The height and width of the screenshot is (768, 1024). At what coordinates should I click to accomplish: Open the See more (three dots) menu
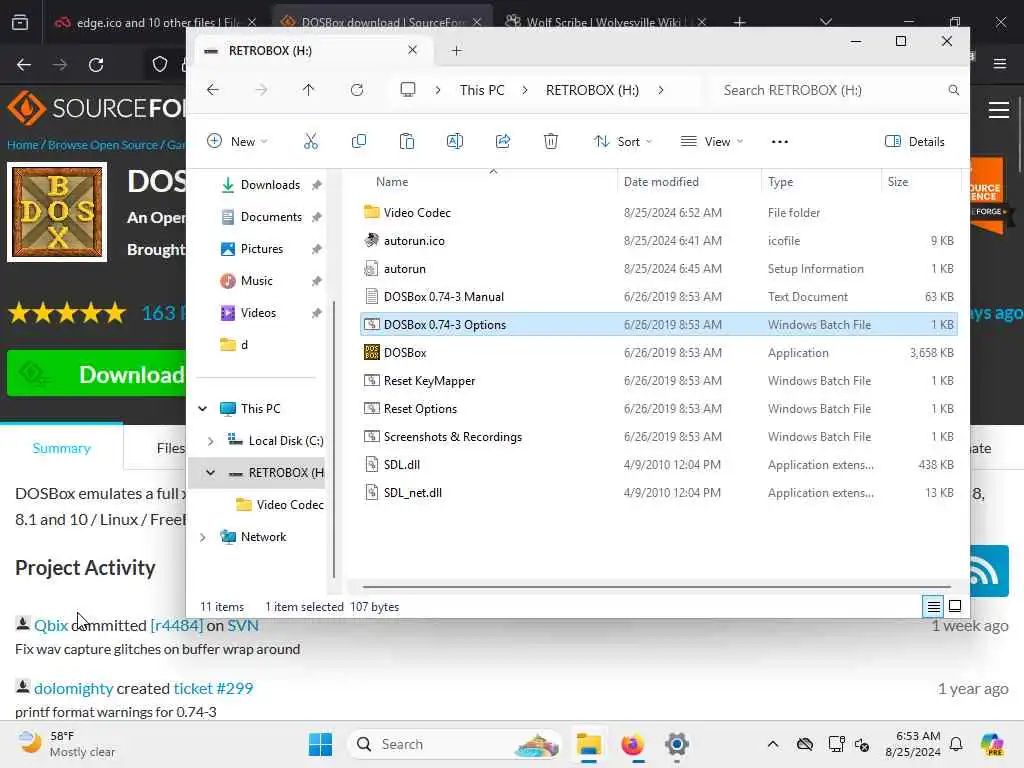point(780,142)
